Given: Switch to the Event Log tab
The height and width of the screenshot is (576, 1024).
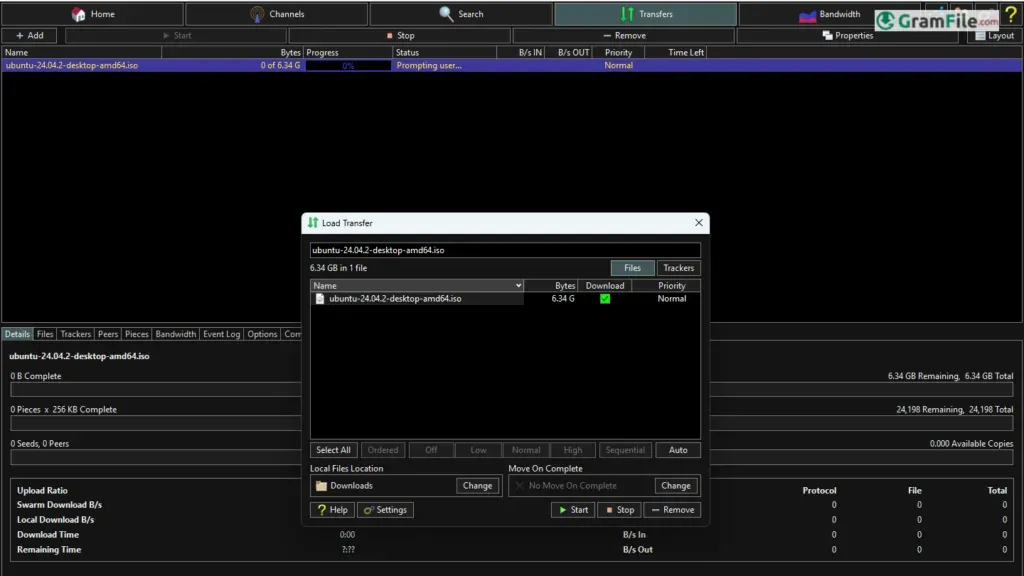Looking at the screenshot, I should [221, 334].
